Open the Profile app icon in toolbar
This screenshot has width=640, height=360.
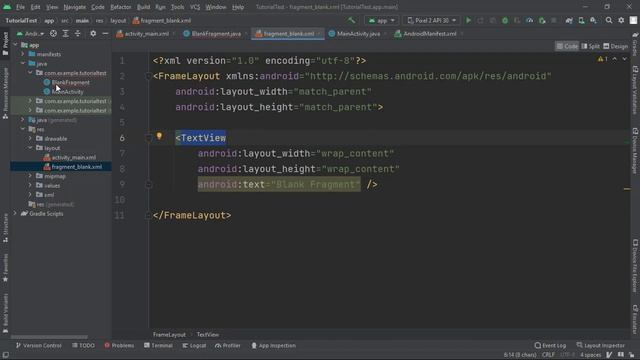(529, 20)
